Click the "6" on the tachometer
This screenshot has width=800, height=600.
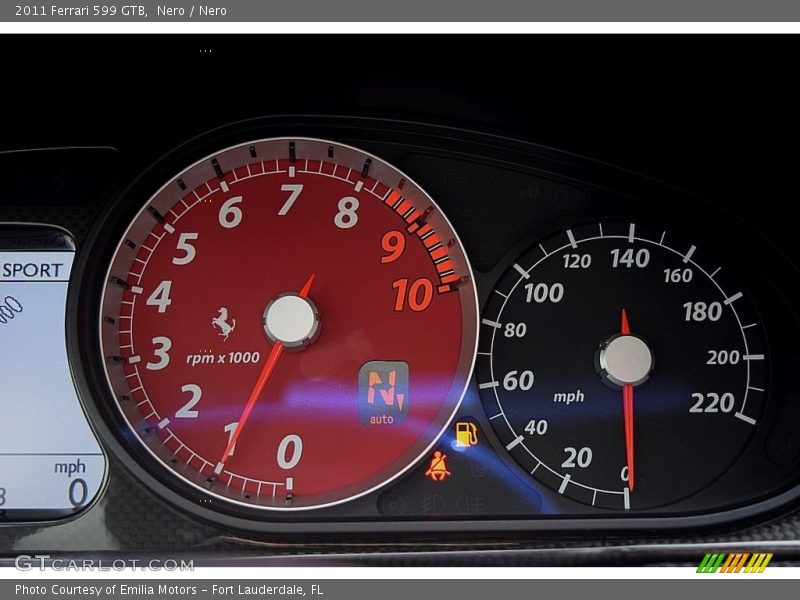tap(231, 212)
